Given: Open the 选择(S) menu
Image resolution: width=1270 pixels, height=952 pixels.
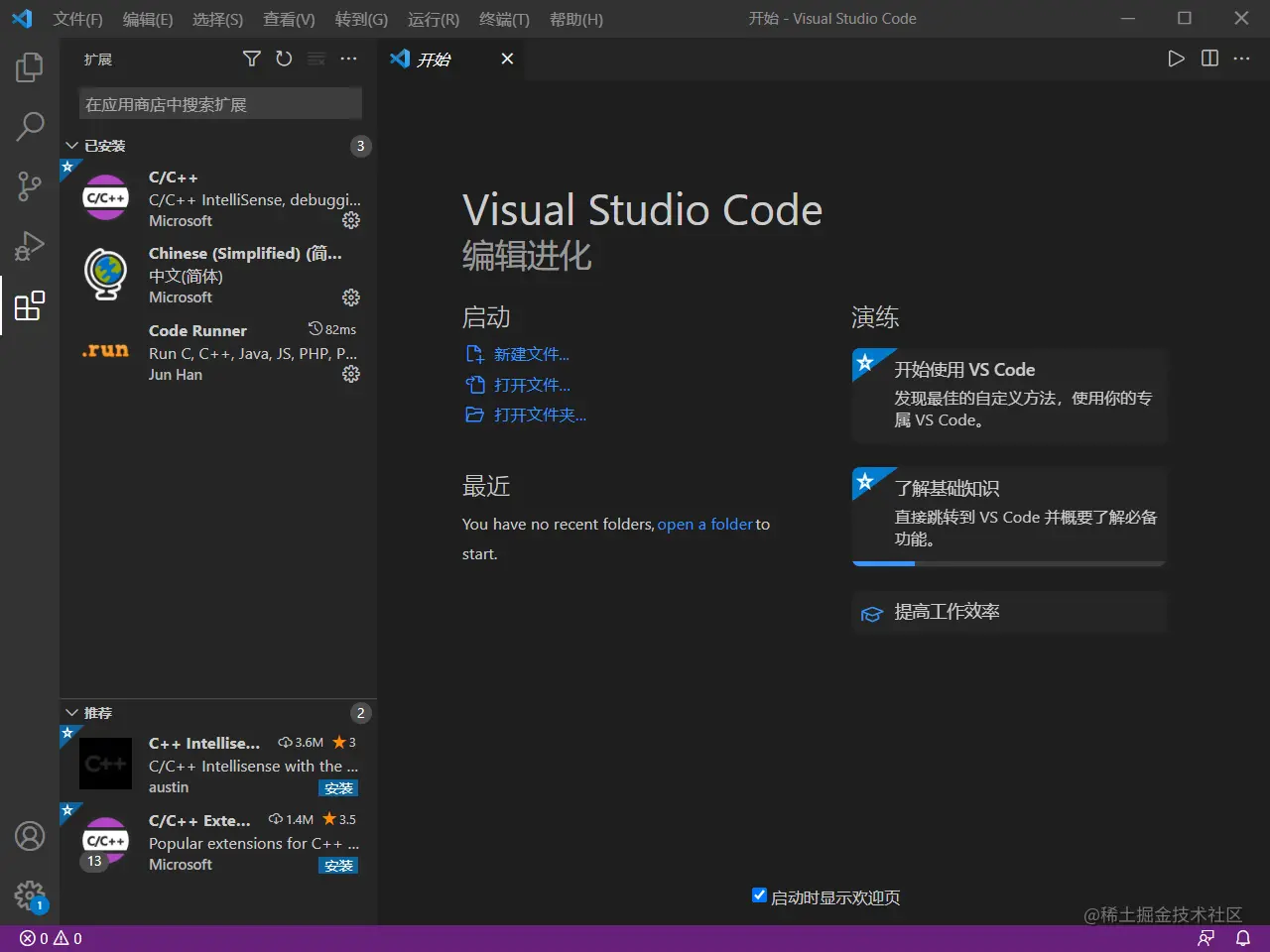Looking at the screenshot, I should pyautogui.click(x=217, y=19).
